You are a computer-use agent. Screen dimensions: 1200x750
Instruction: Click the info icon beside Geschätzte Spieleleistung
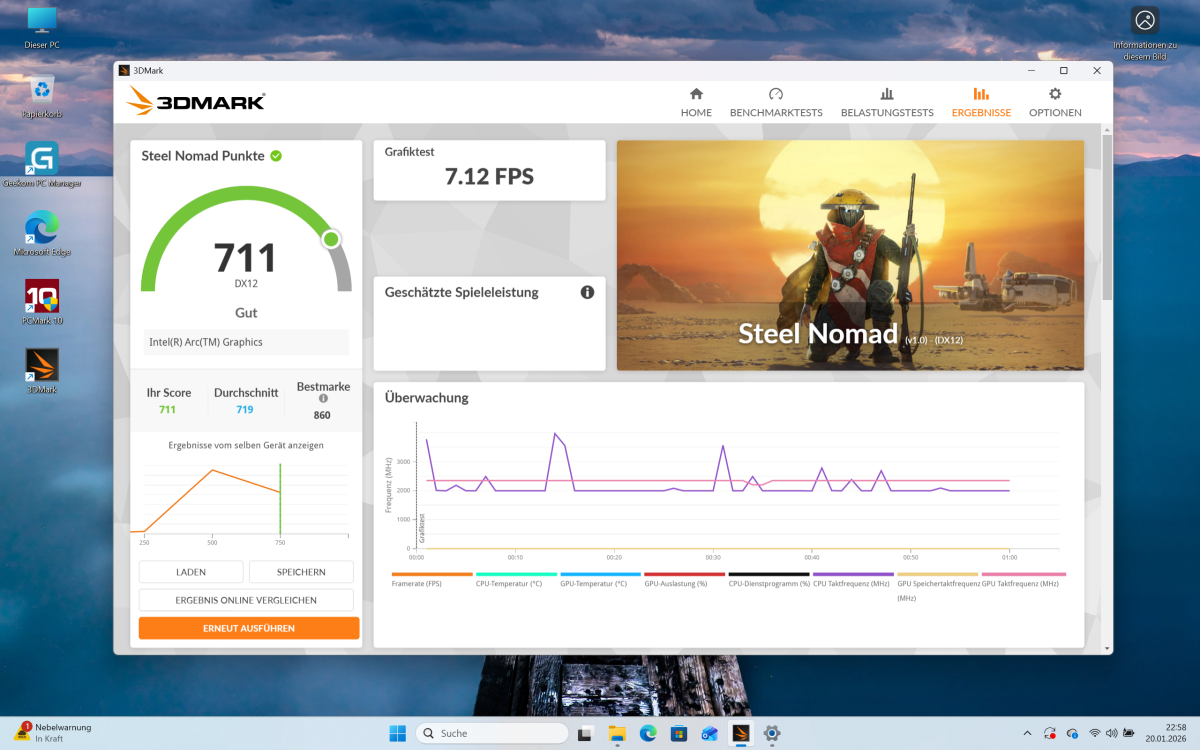pyautogui.click(x=588, y=292)
